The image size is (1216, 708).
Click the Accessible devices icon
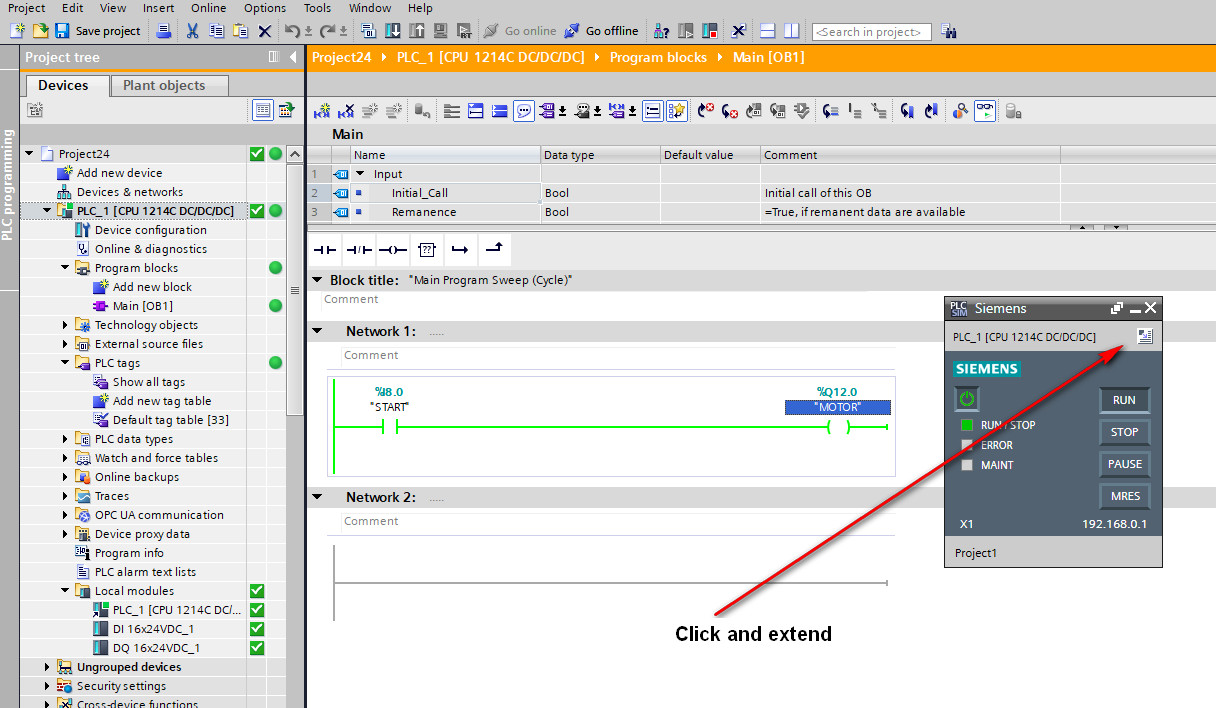(x=662, y=31)
